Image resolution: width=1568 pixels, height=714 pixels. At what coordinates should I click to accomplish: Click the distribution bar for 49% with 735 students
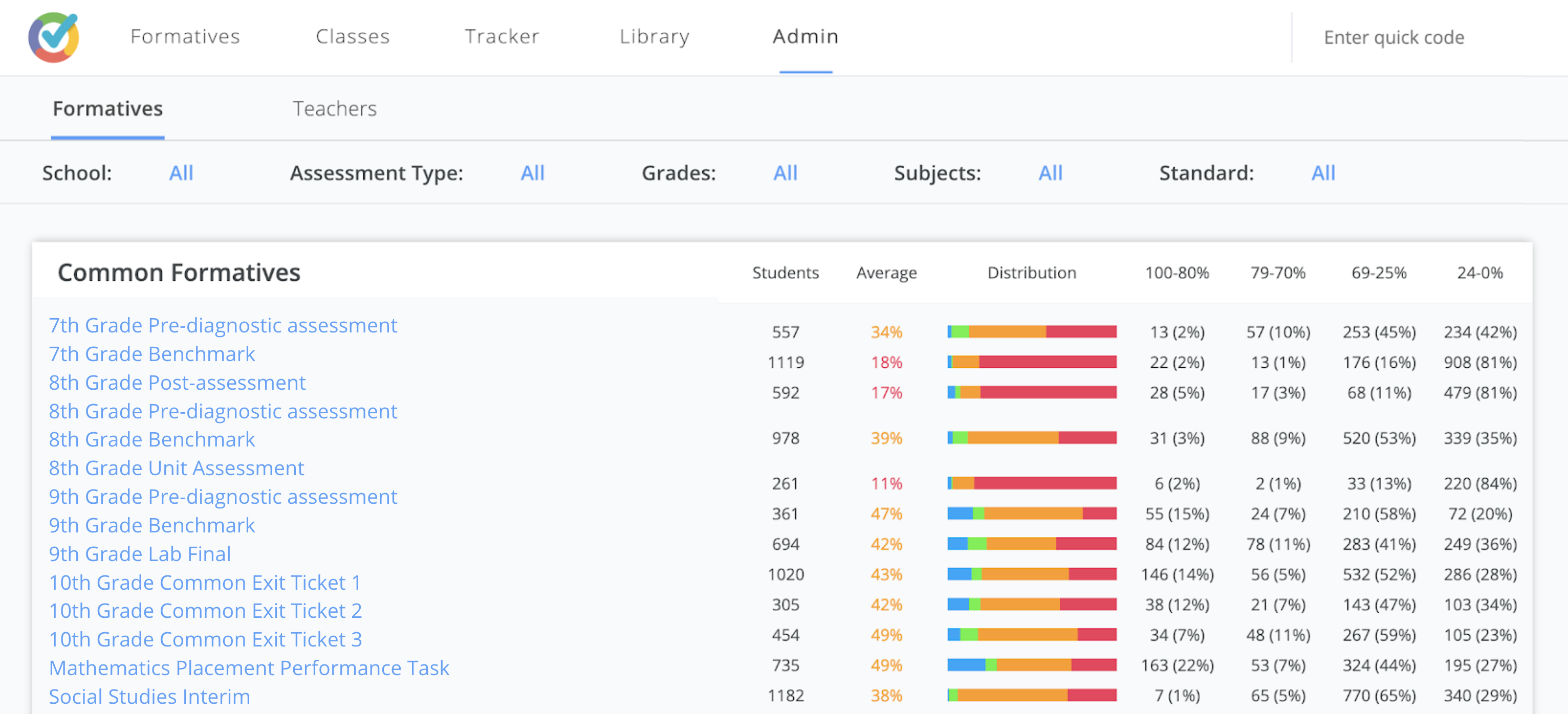click(1032, 665)
